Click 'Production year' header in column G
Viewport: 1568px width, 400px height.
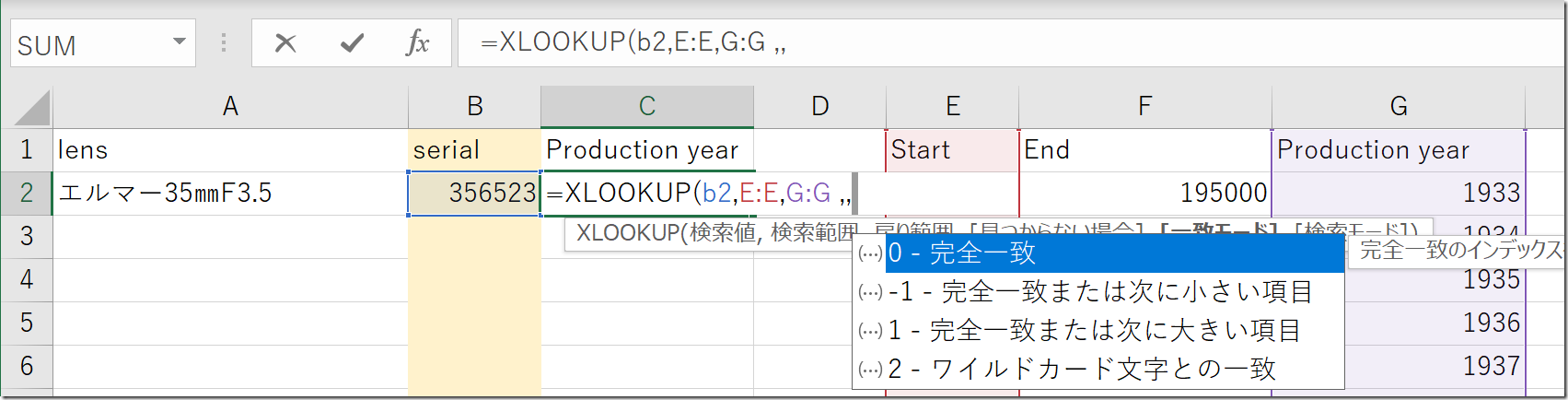(1399, 150)
